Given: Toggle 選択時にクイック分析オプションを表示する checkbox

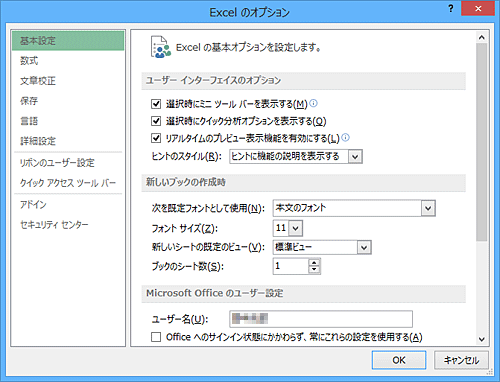Looking at the screenshot, I should pyautogui.click(x=156, y=121).
